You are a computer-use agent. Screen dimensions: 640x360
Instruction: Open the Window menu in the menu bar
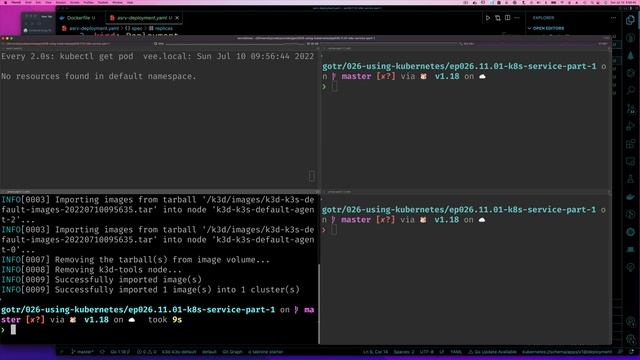117,2
